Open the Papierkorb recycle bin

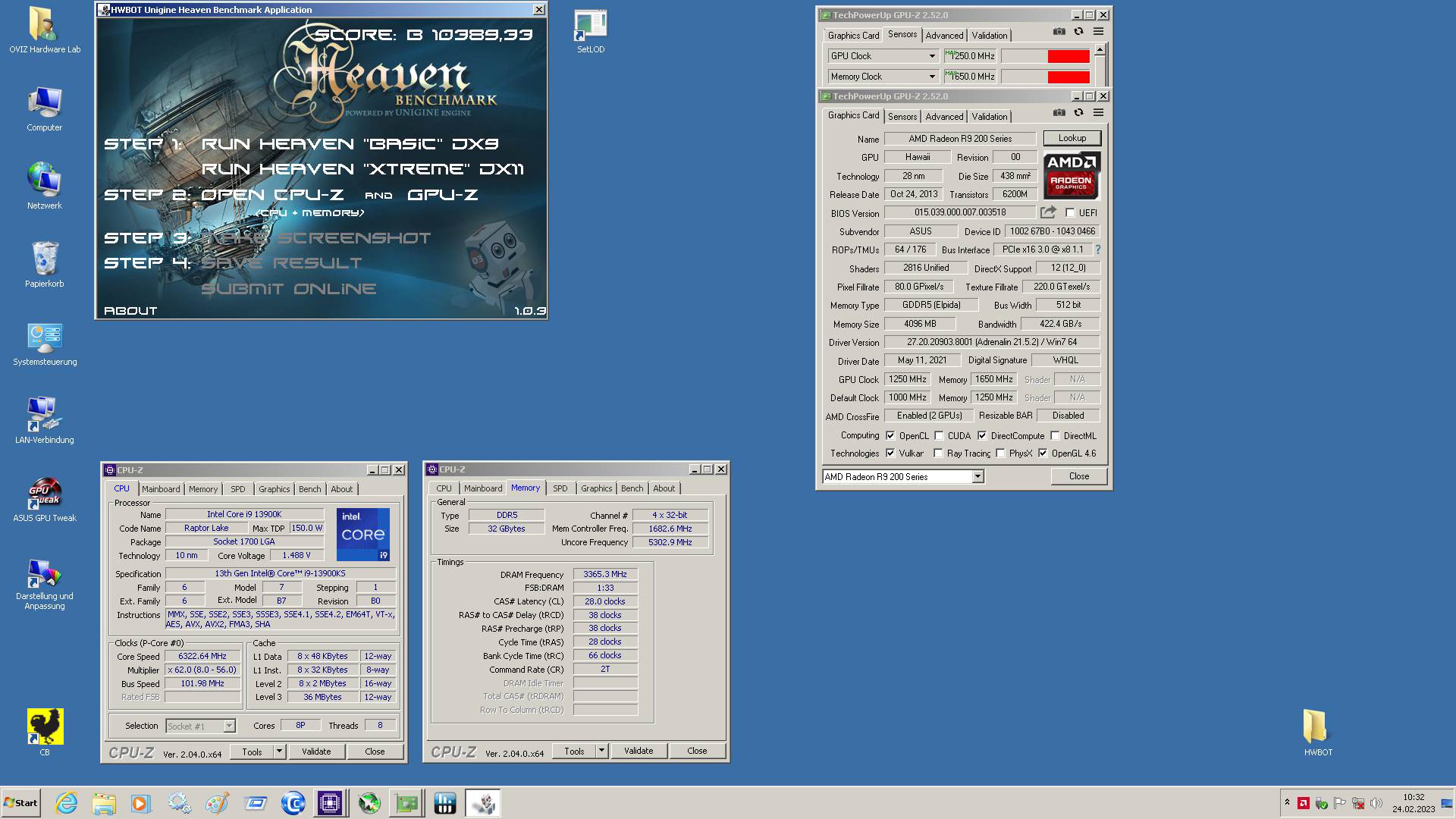coord(45,265)
